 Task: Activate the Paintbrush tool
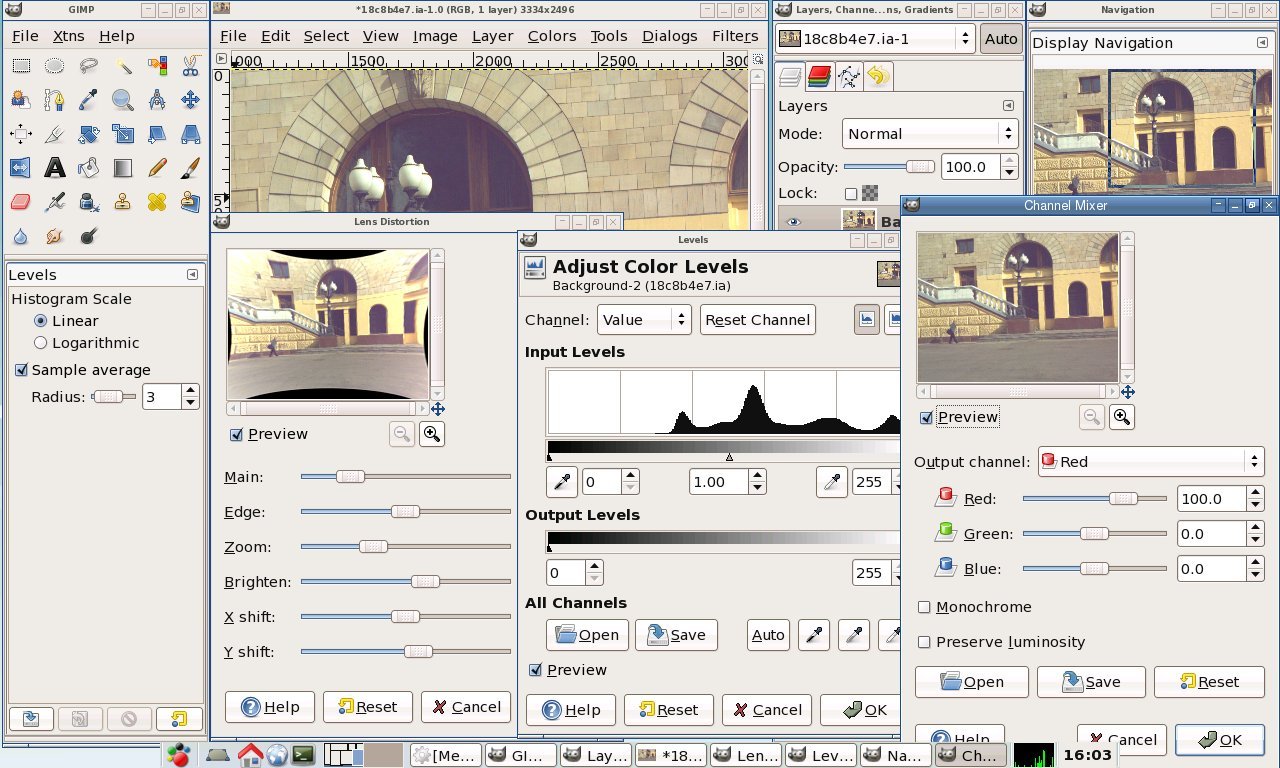click(x=190, y=167)
